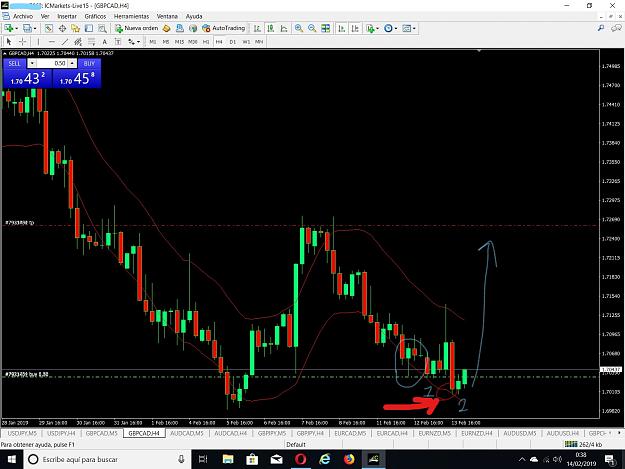Toggle Chart Shift button

point(355,28)
